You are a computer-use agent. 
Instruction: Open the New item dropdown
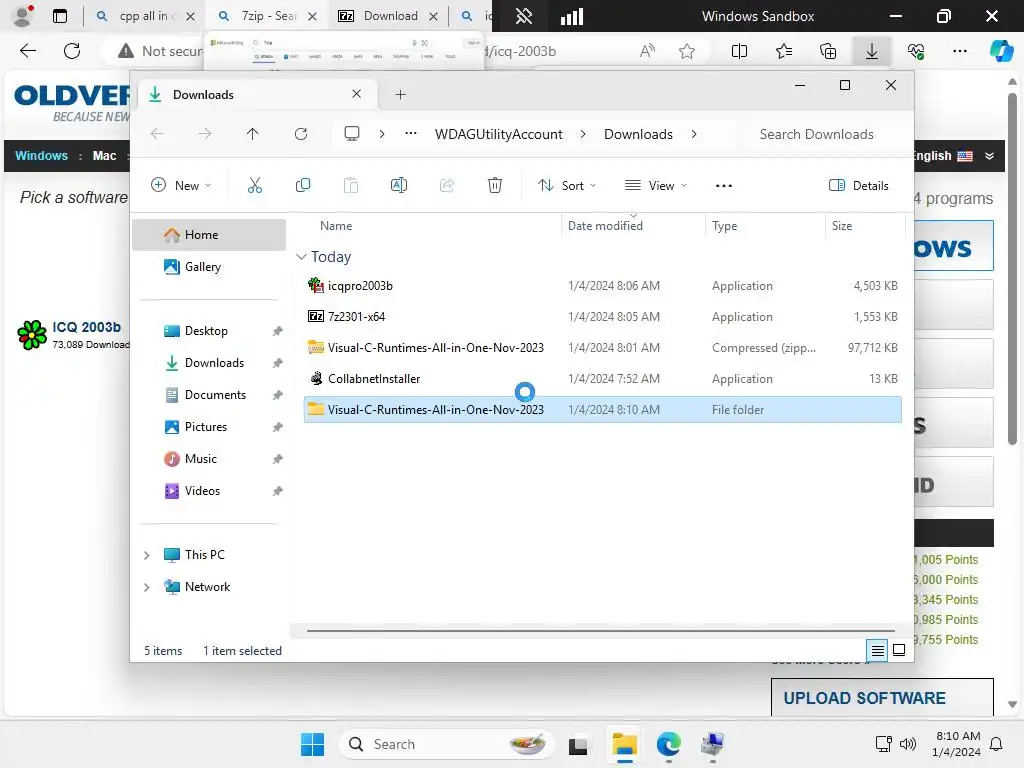181,185
